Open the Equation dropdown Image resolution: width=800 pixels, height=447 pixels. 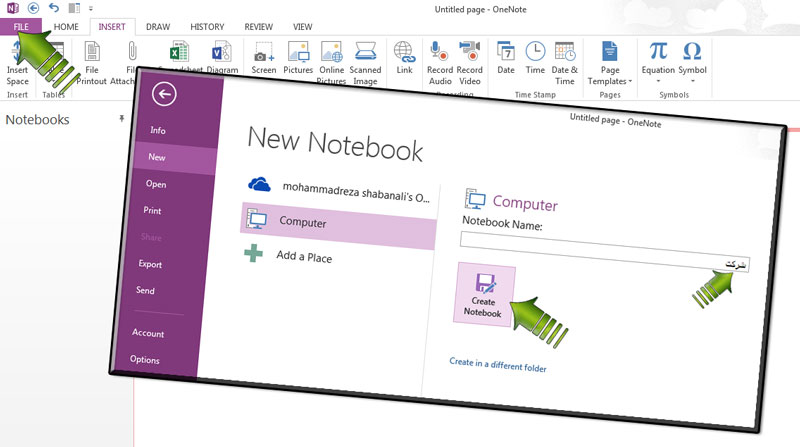(658, 62)
